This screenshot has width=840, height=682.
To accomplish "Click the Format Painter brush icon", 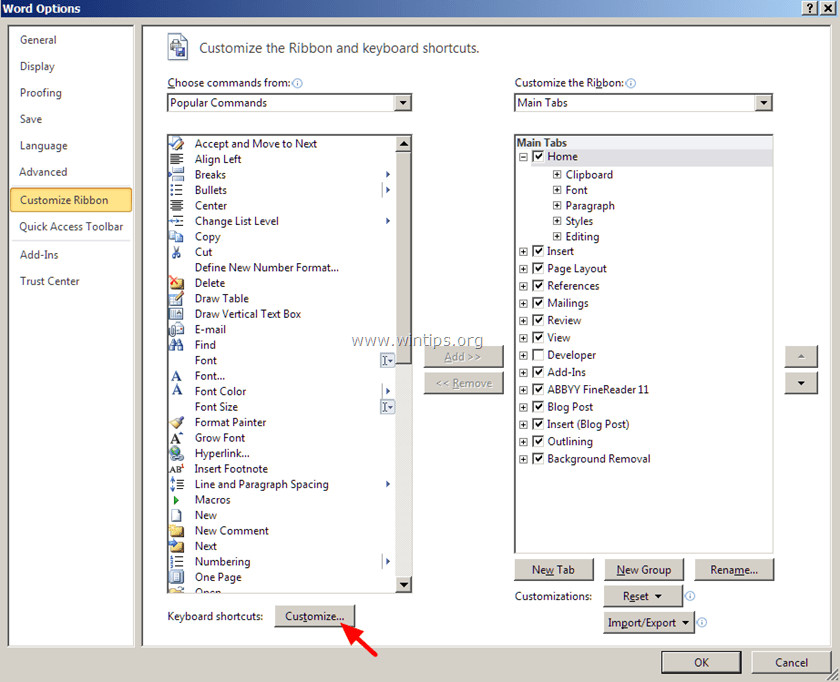I will click(177, 422).
